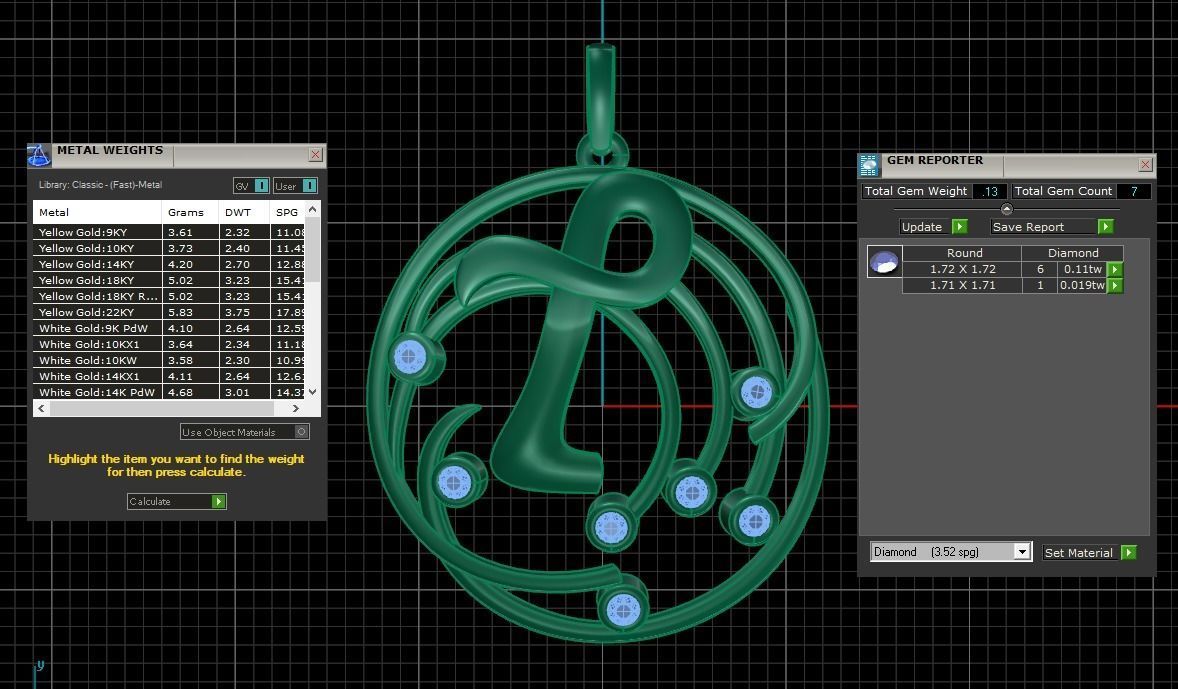Click the bottom-most gem on the pendant
1178x689 pixels.
[x=623, y=608]
